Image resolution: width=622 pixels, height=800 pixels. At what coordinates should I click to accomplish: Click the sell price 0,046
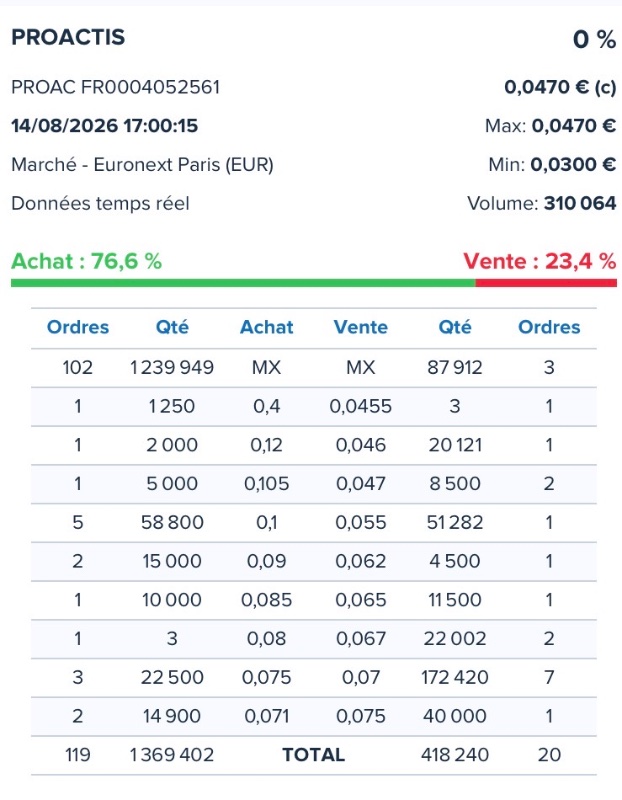coord(361,445)
